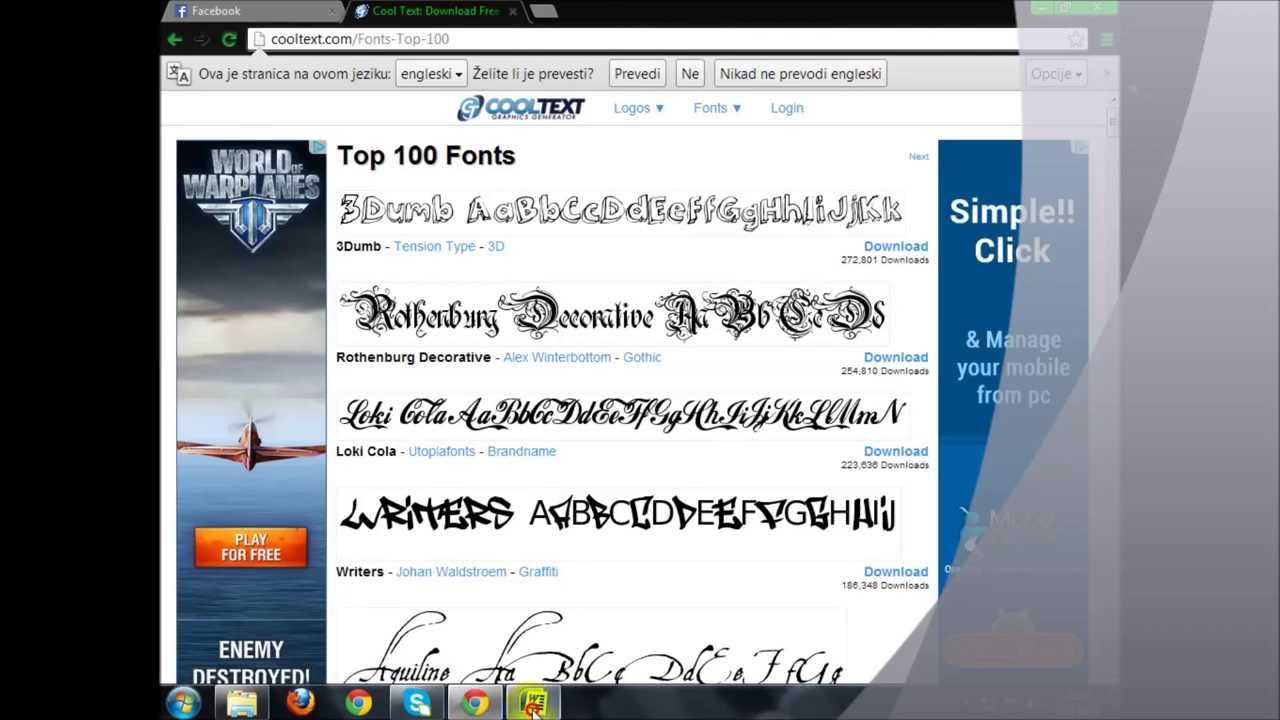Launch Firefox from the taskbar
This screenshot has height=720, width=1280.
coord(300,703)
